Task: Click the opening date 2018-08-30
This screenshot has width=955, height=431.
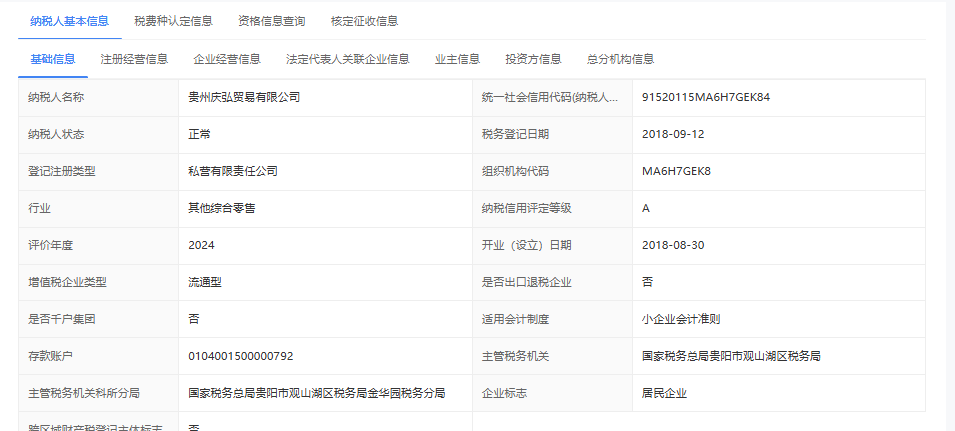Action: (x=675, y=245)
